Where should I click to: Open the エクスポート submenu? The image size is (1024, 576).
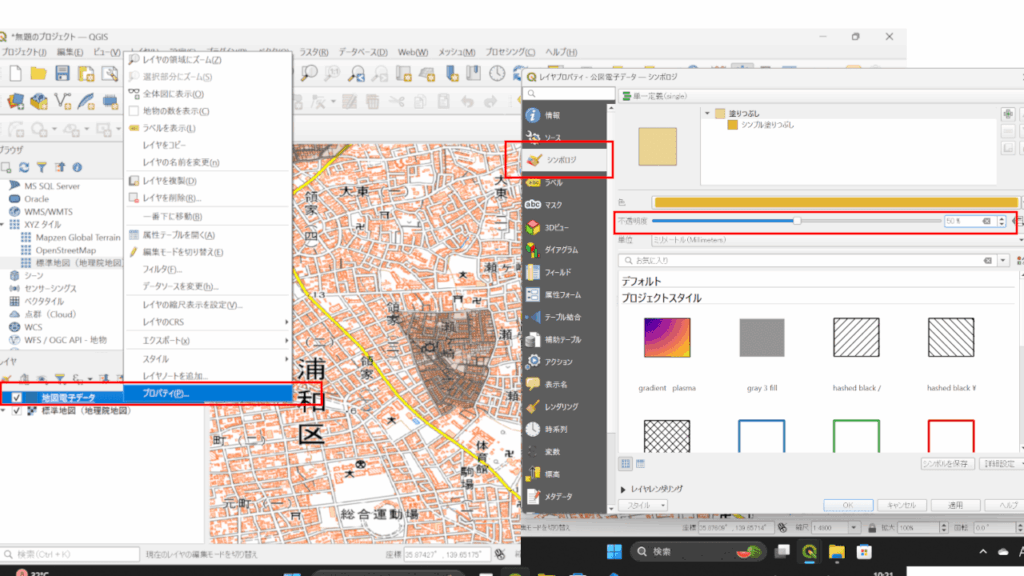pyautogui.click(x=208, y=341)
